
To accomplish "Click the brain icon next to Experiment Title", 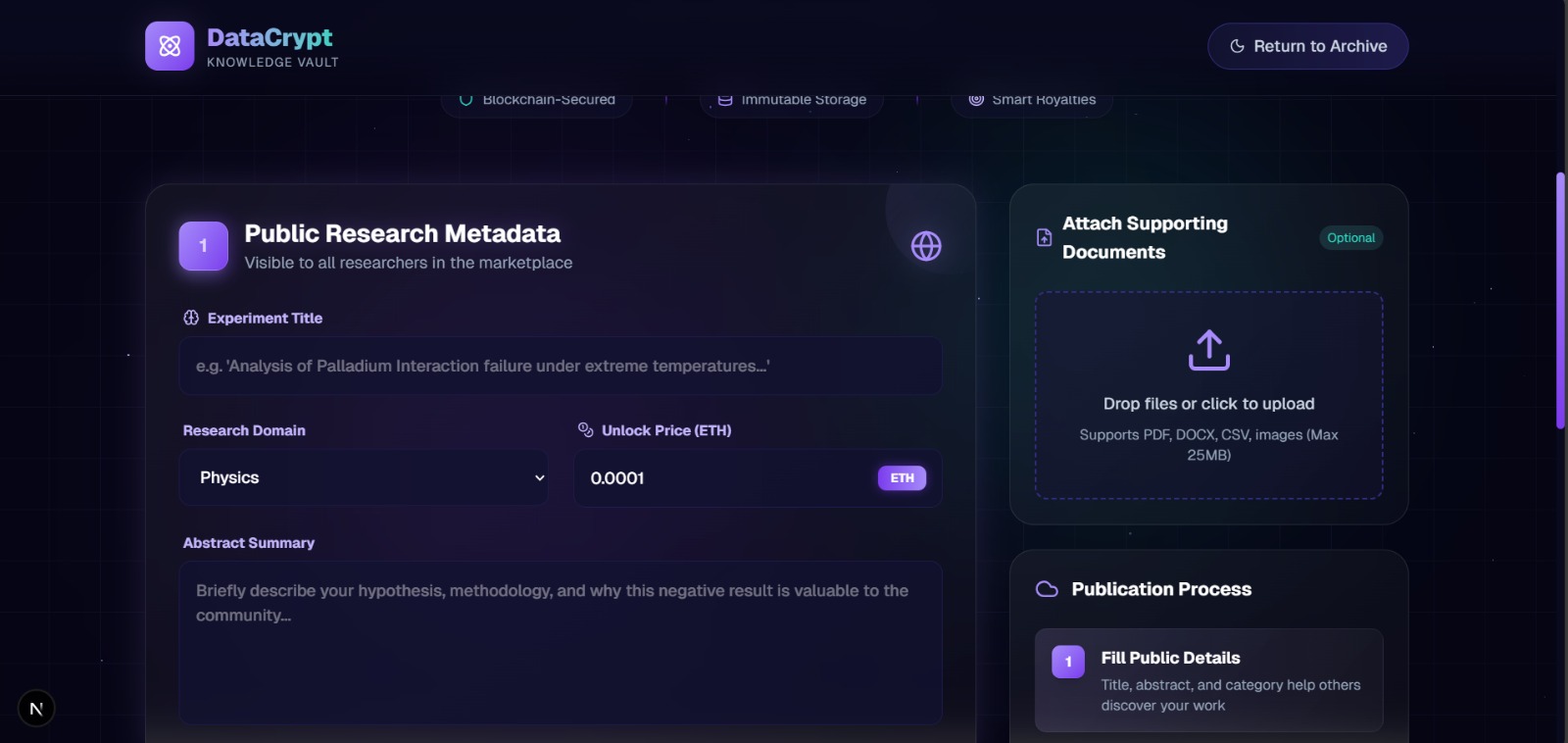I will pos(191,318).
